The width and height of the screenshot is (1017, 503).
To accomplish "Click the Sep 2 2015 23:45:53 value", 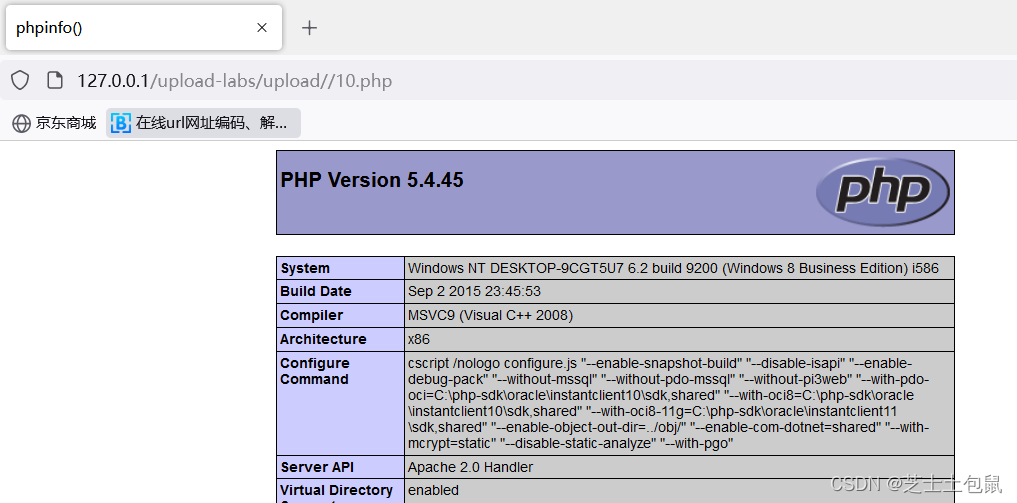I will pos(474,292).
